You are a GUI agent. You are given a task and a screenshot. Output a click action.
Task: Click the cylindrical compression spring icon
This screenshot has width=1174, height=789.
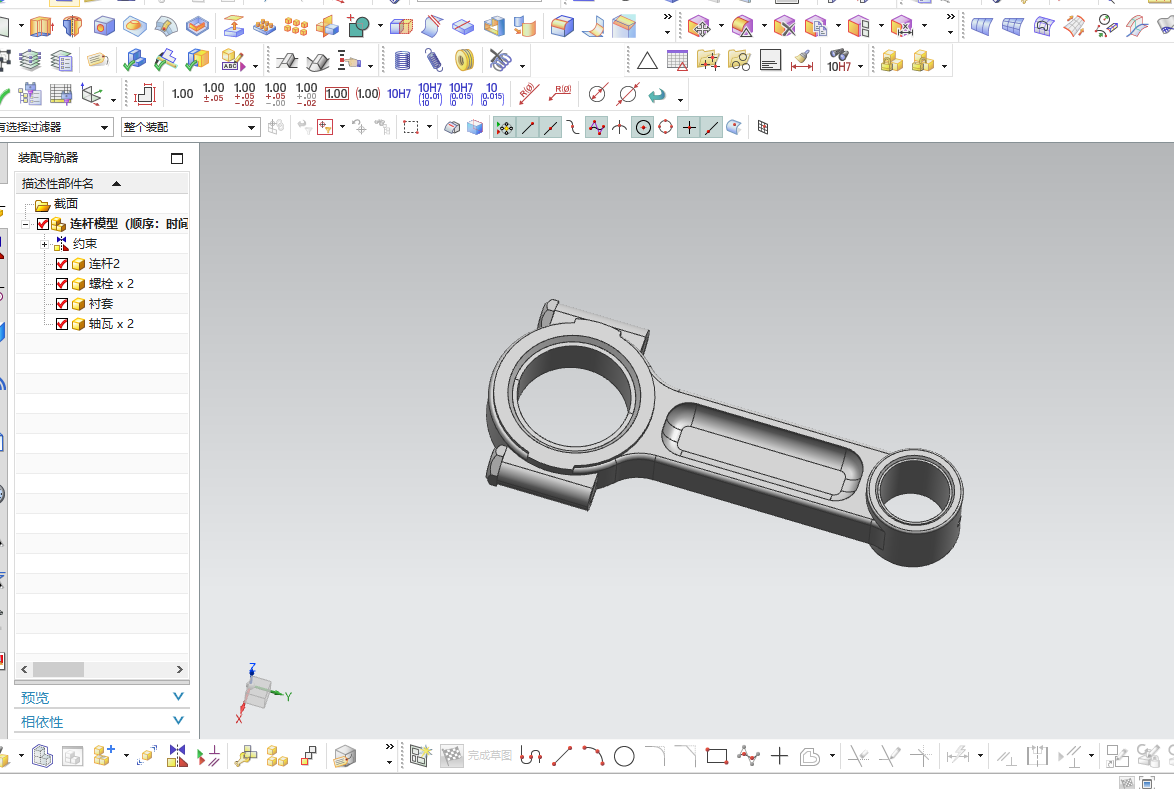tap(403, 61)
